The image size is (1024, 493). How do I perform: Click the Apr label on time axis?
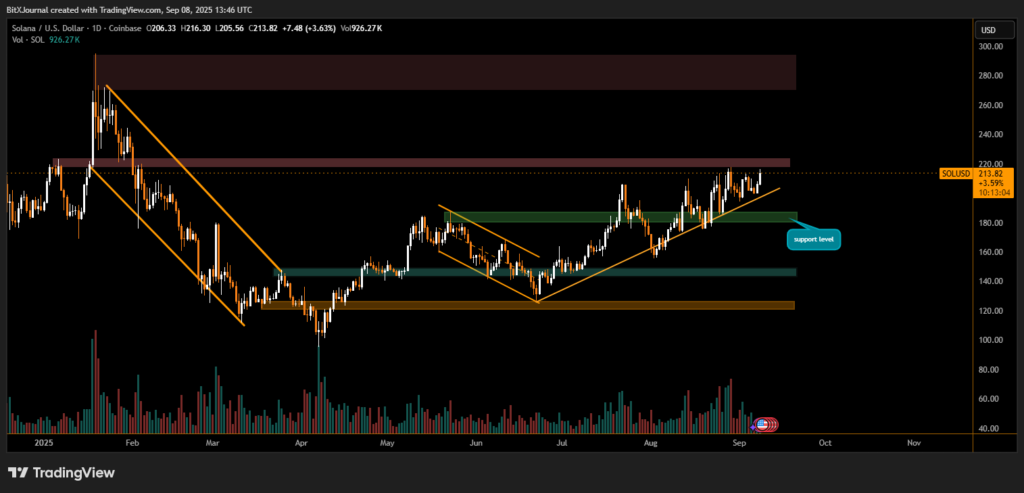pyautogui.click(x=301, y=441)
